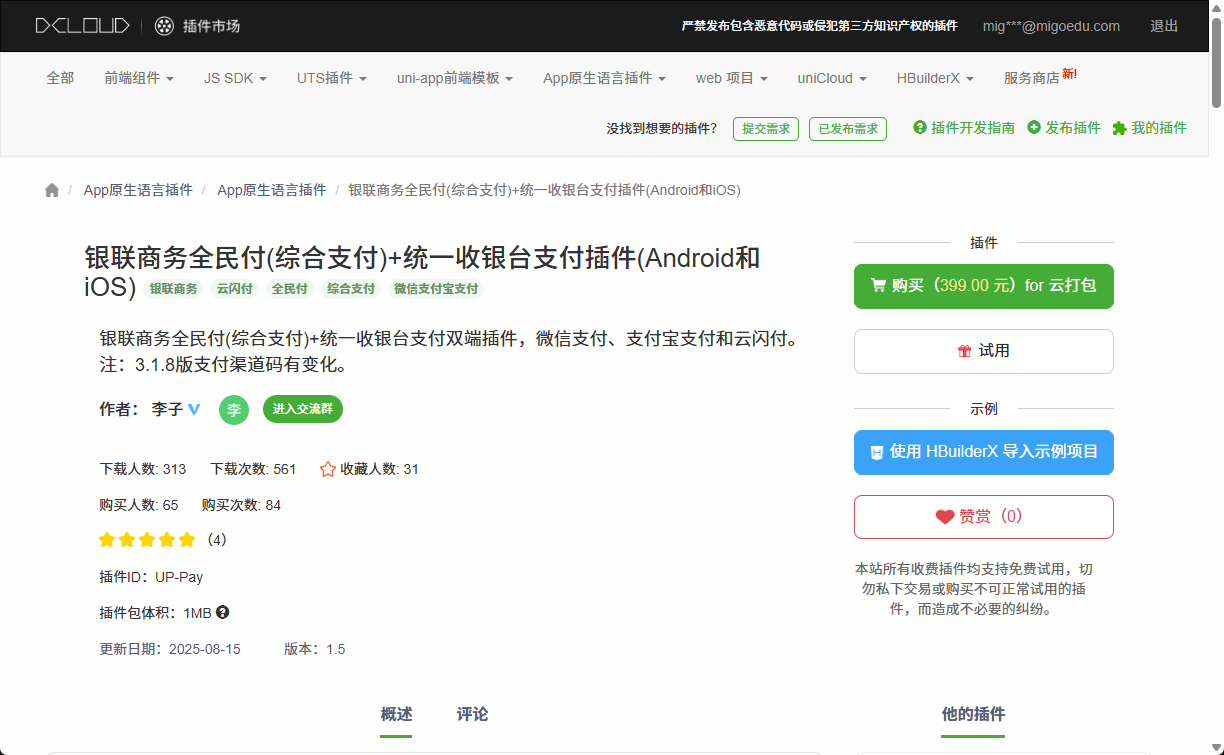Viewport: 1224px width, 755px height.
Task: Click the 退出 logout link
Action: pos(1164,26)
